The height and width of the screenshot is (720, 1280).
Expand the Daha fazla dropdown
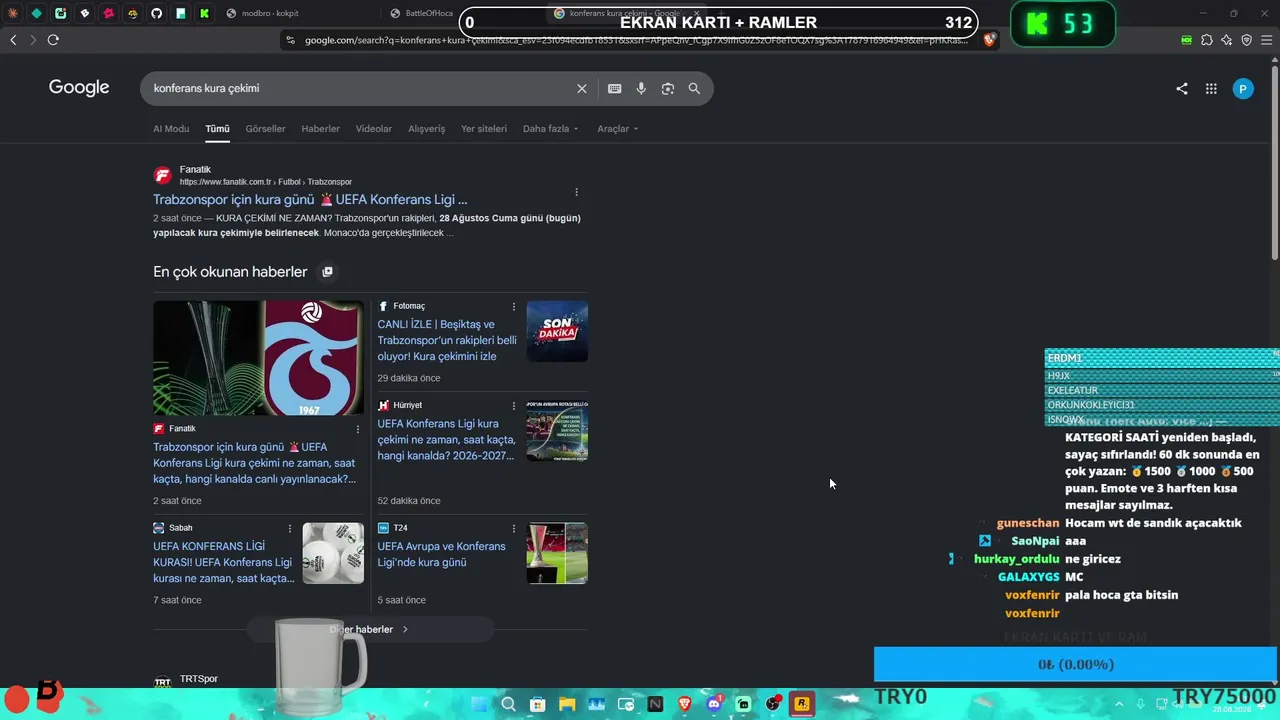550,129
